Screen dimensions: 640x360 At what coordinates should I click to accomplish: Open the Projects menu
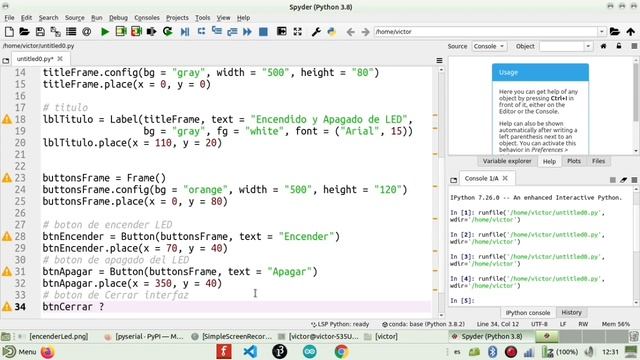pyautogui.click(x=177, y=18)
